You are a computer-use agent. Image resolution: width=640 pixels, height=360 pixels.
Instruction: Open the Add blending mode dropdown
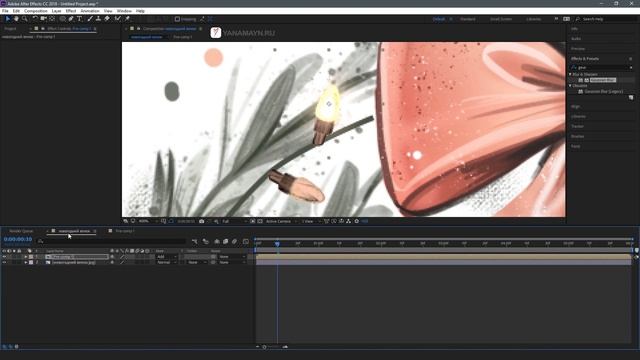point(167,257)
